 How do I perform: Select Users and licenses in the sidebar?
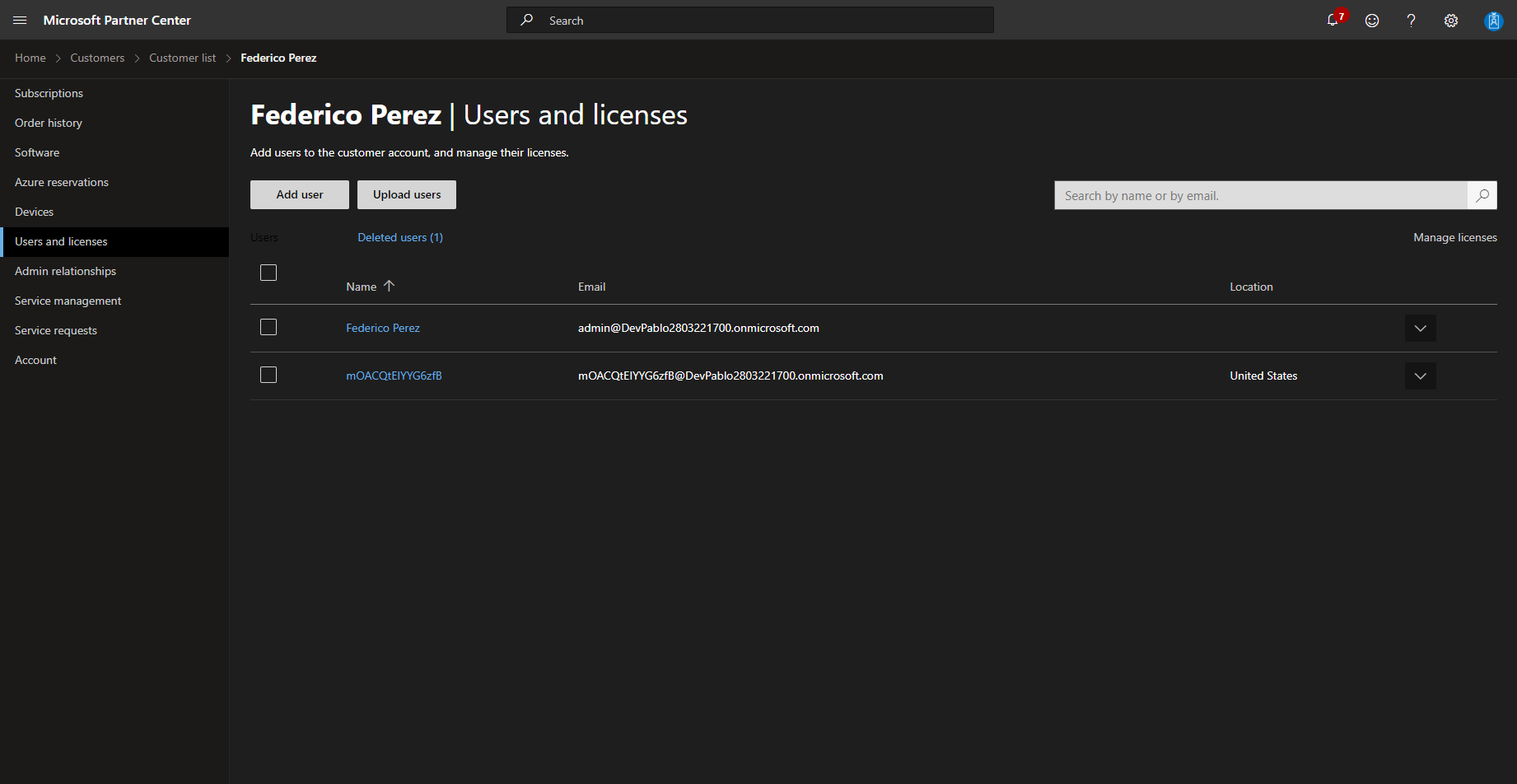[114, 241]
